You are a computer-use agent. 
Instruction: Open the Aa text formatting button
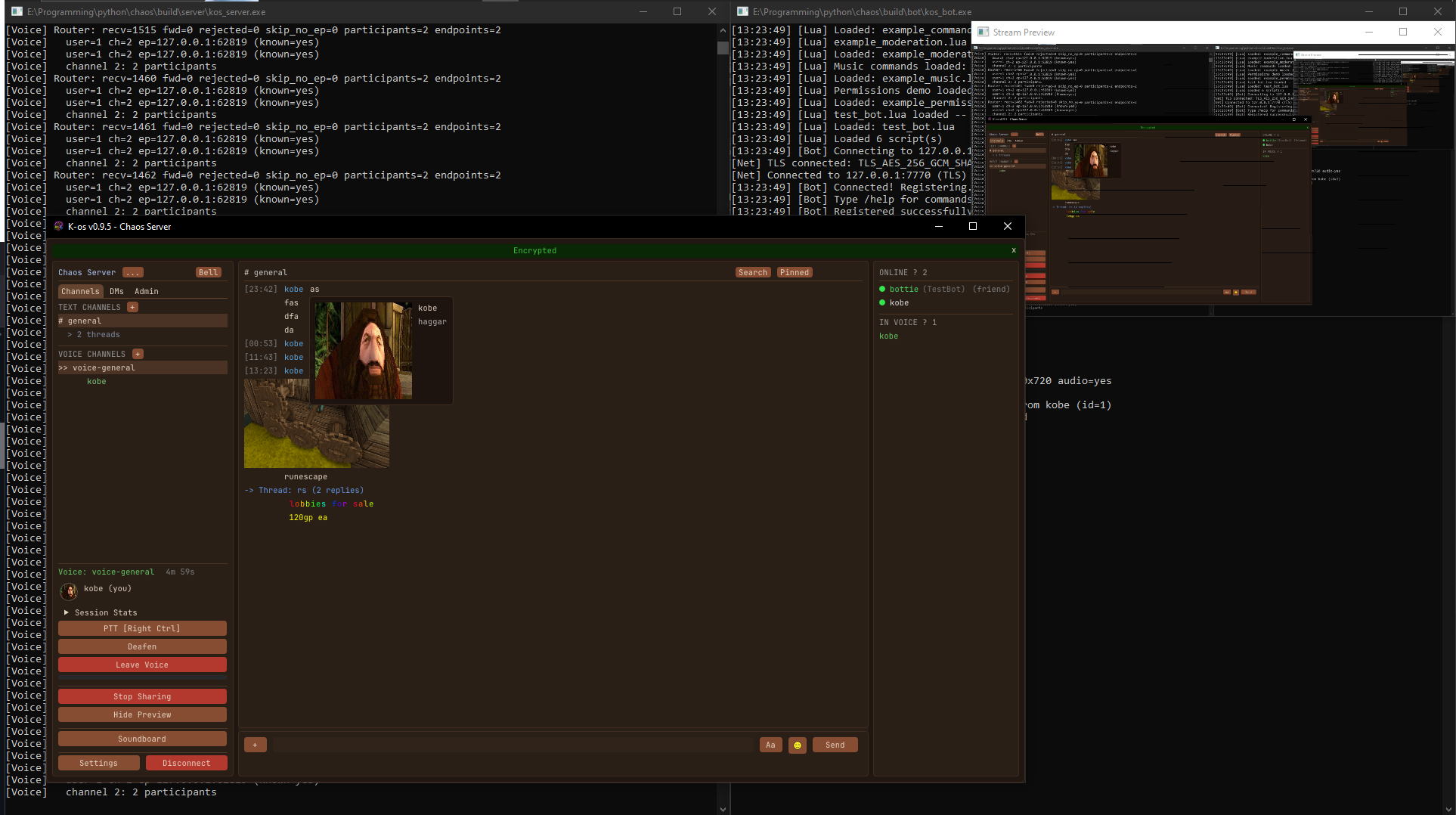[770, 745]
